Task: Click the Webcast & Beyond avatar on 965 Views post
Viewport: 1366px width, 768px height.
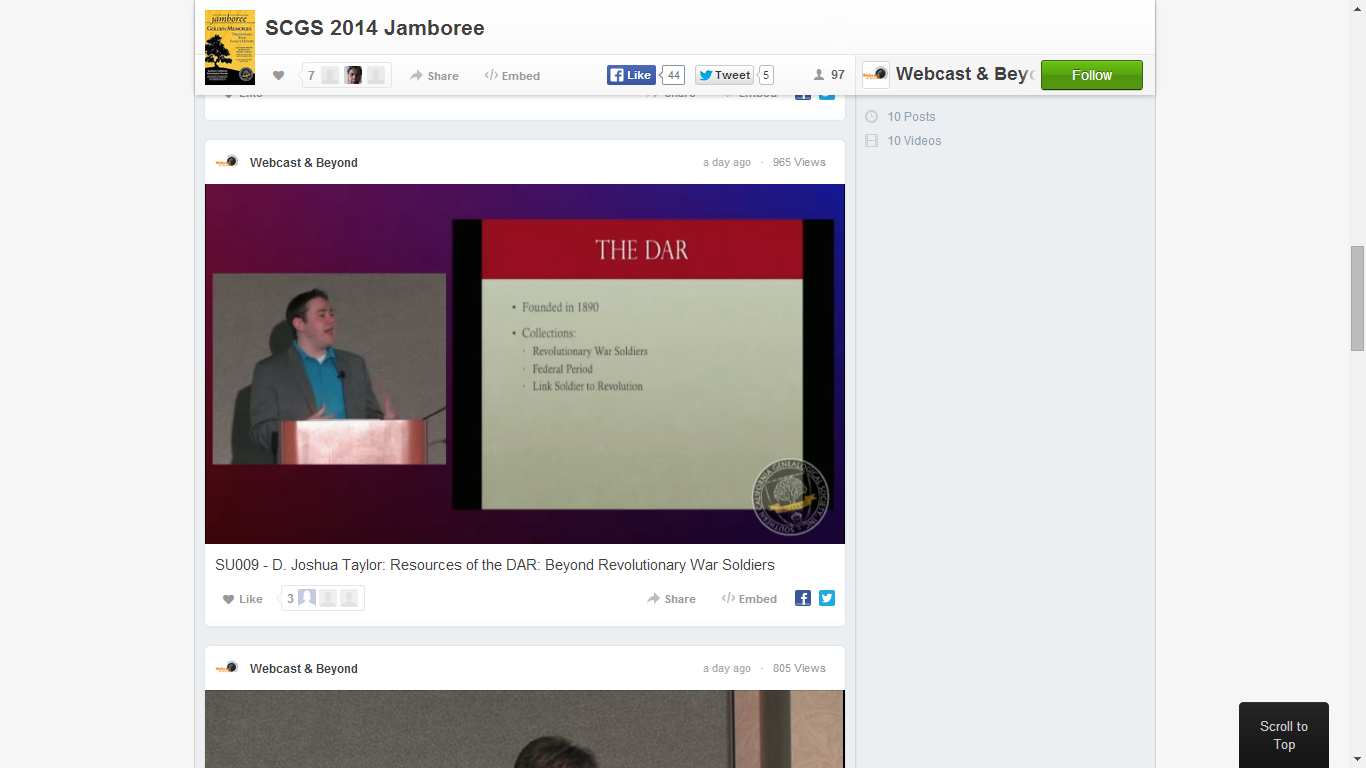Action: pos(227,162)
